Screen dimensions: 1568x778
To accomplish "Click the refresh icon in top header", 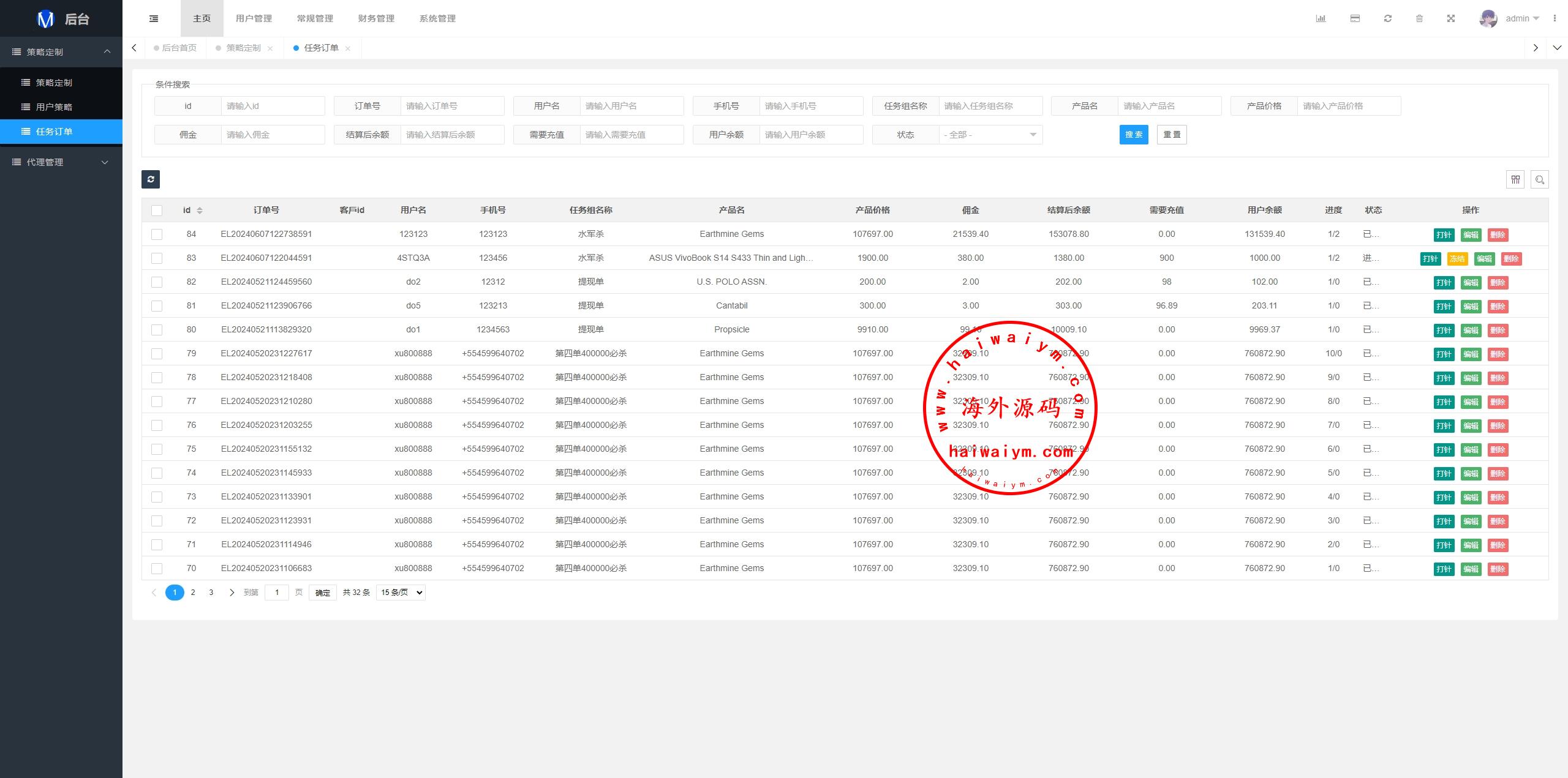I will tap(1388, 18).
